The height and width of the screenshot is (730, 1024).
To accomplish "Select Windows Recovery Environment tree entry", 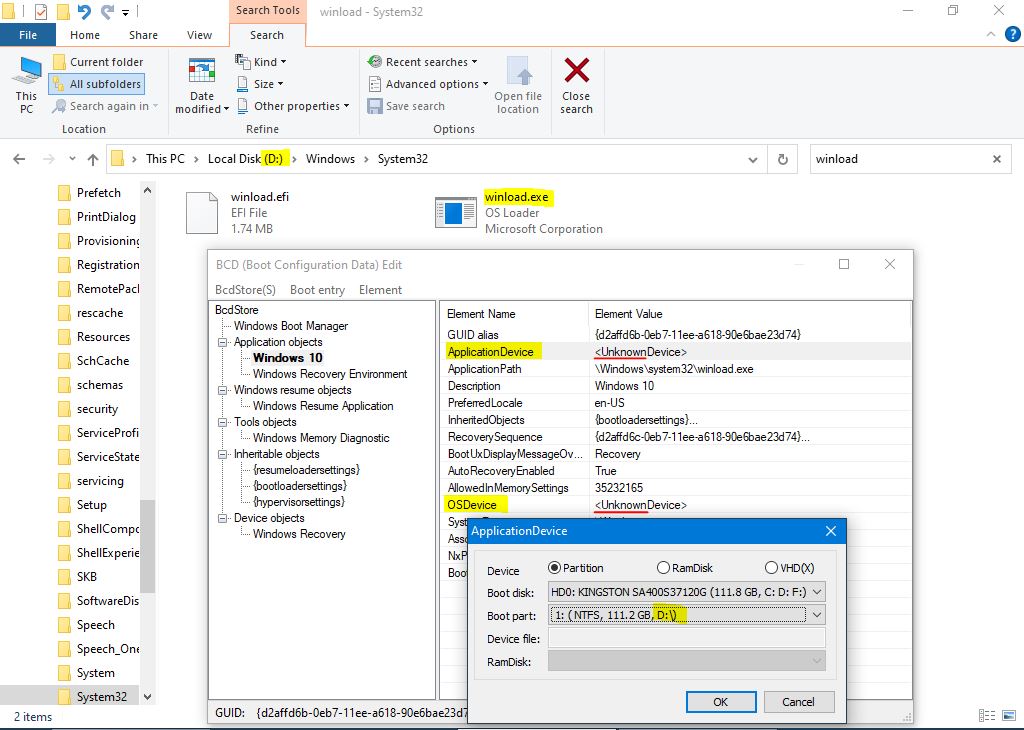I will click(x=330, y=374).
